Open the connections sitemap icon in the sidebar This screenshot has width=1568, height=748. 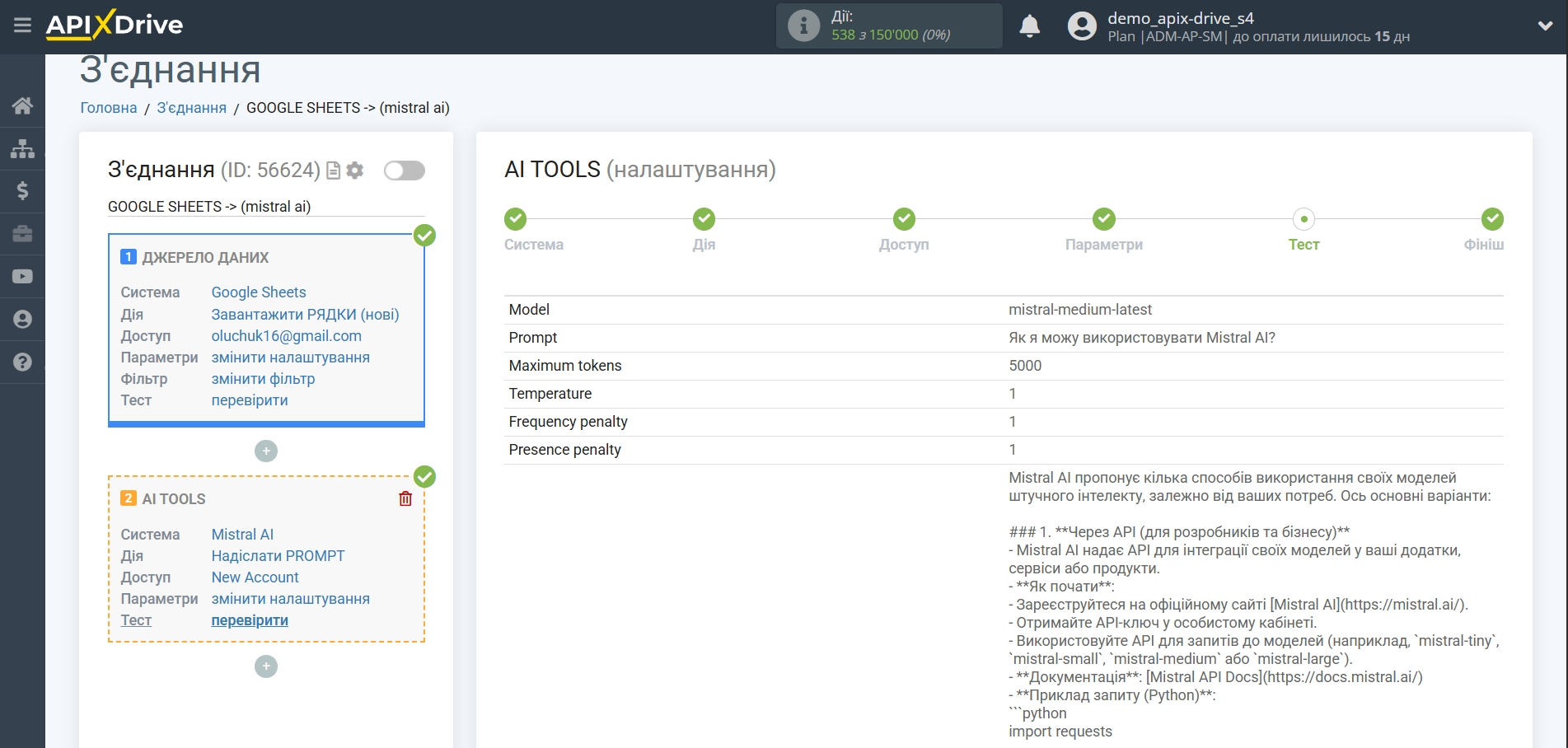pyautogui.click(x=22, y=148)
